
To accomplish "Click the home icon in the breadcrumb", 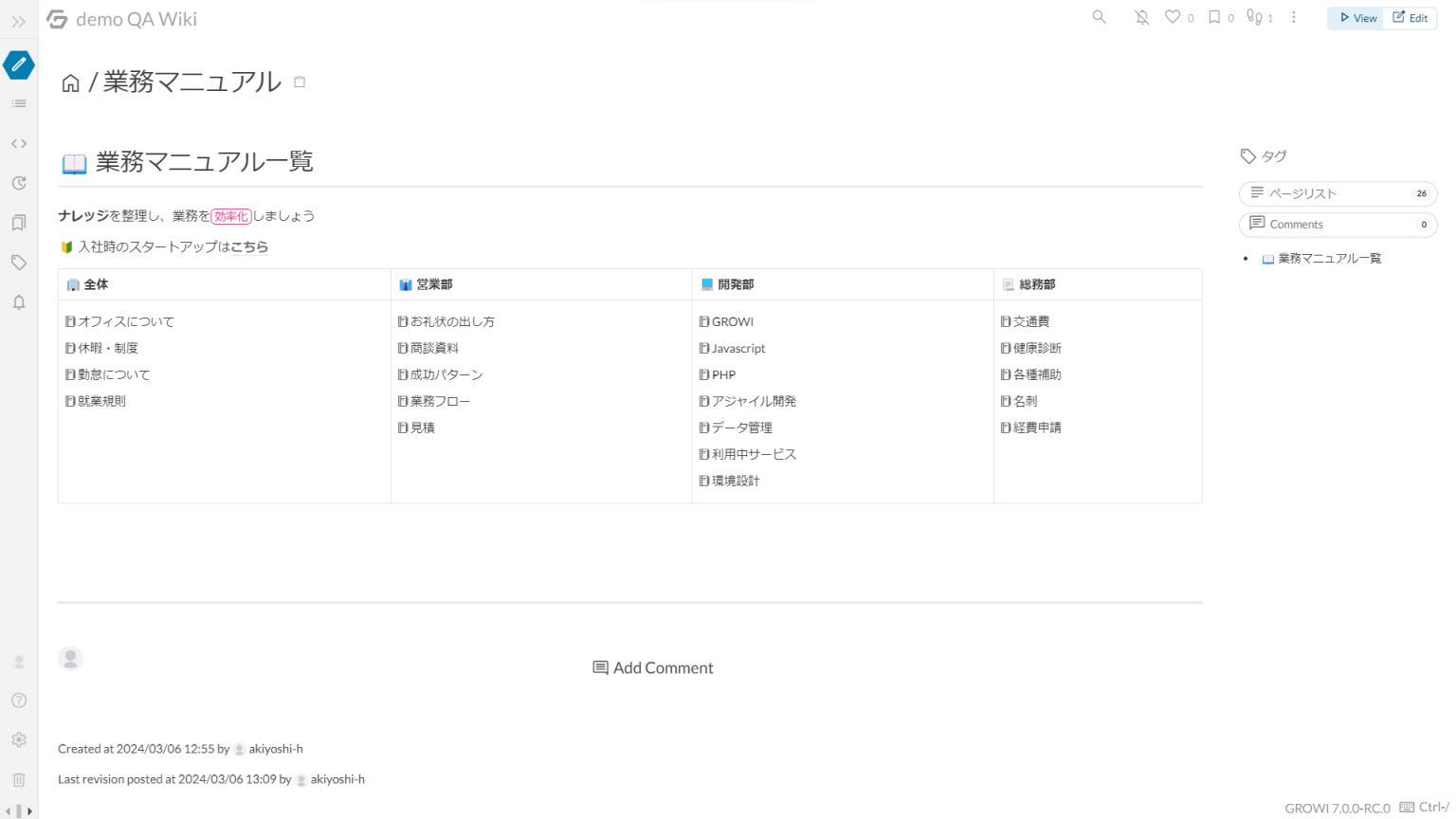I will tap(70, 82).
